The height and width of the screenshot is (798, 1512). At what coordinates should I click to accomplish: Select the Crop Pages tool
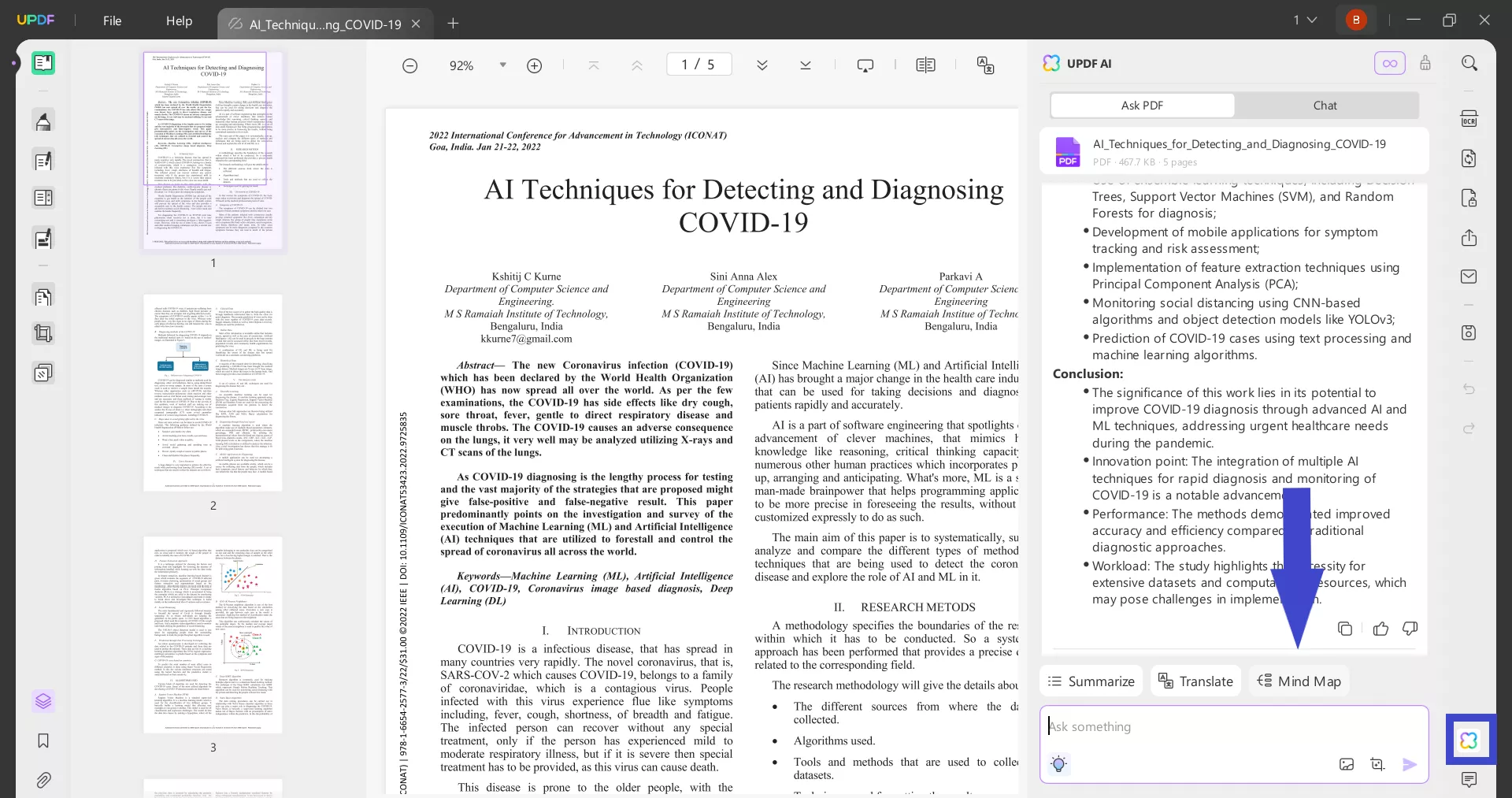(x=43, y=333)
